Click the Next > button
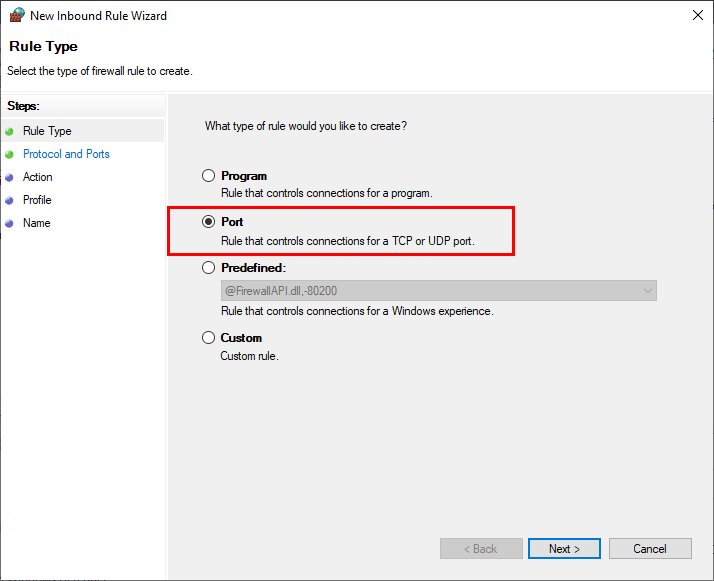This screenshot has width=714, height=581. 564,549
